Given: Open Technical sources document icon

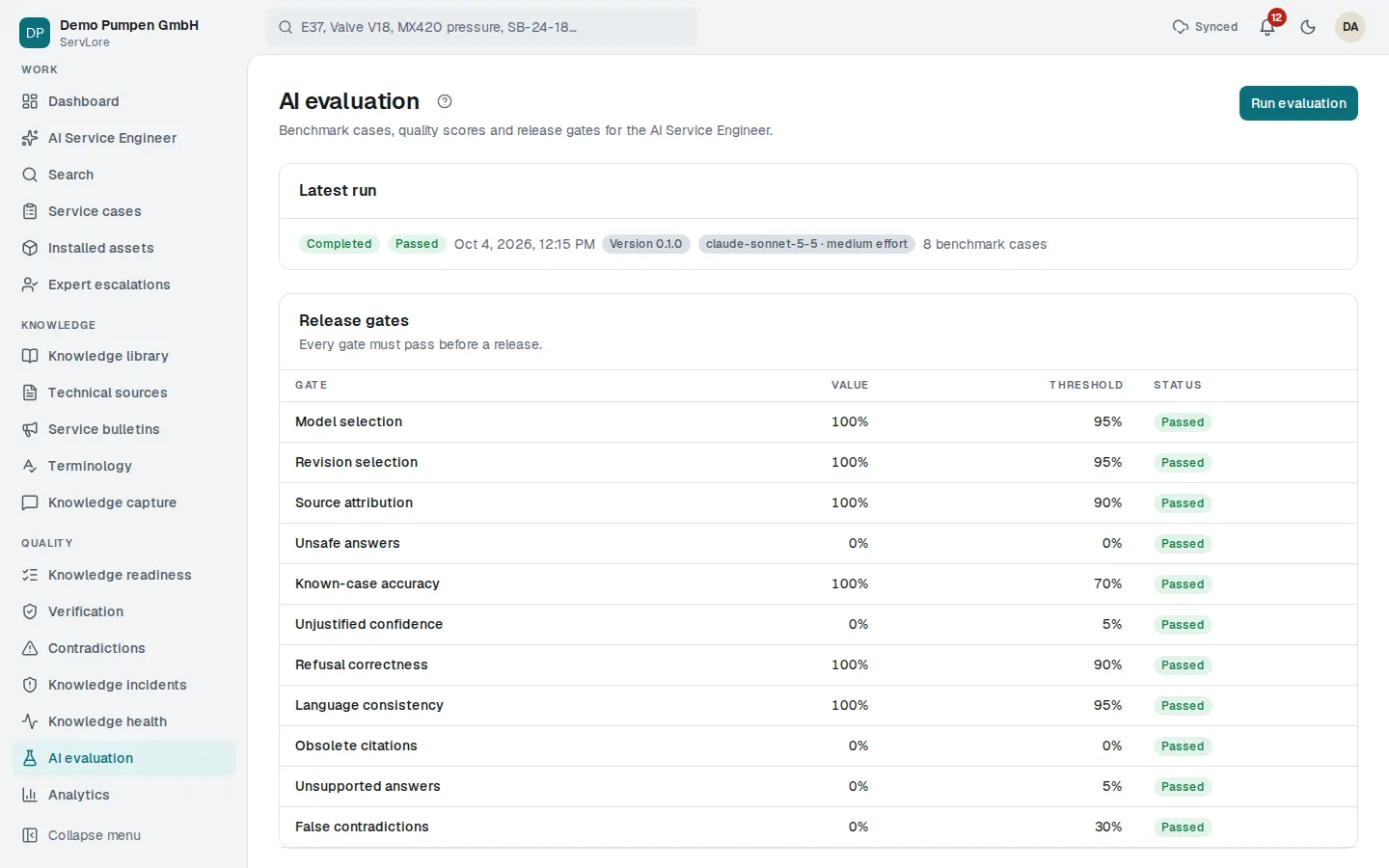Looking at the screenshot, I should click(30, 393).
